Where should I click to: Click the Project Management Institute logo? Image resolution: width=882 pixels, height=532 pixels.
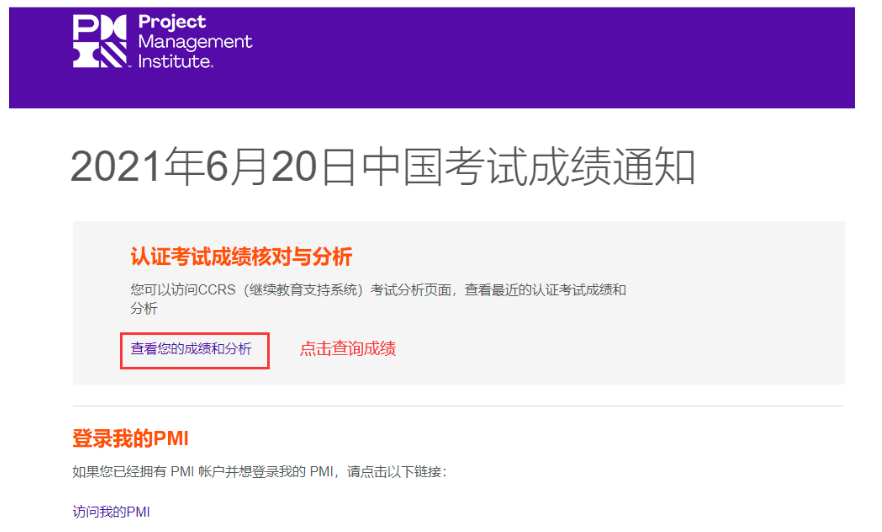(163, 42)
